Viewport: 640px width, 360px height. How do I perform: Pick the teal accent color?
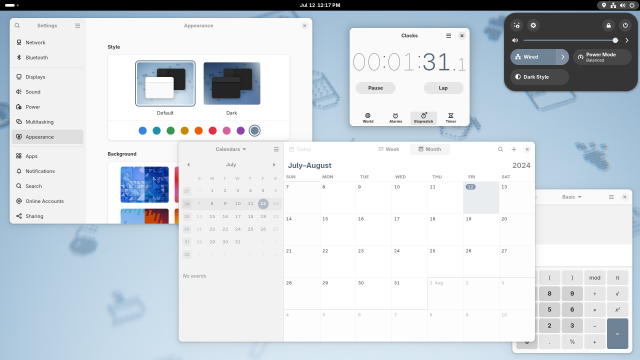pyautogui.click(x=157, y=131)
